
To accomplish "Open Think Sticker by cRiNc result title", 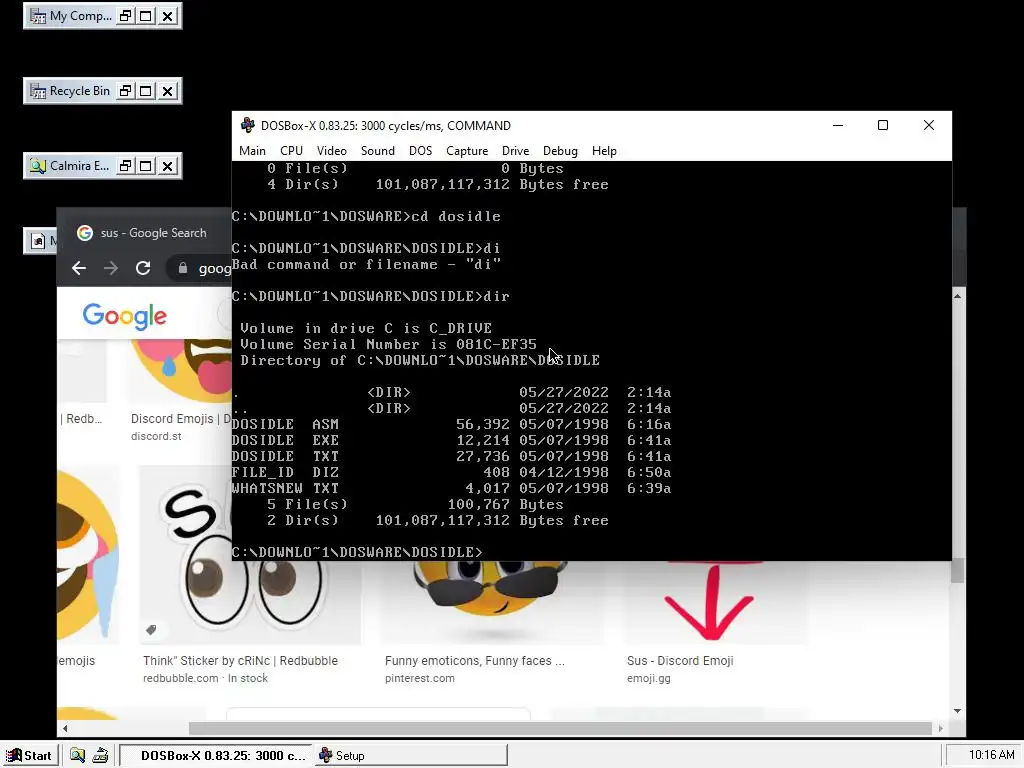I will (x=240, y=661).
